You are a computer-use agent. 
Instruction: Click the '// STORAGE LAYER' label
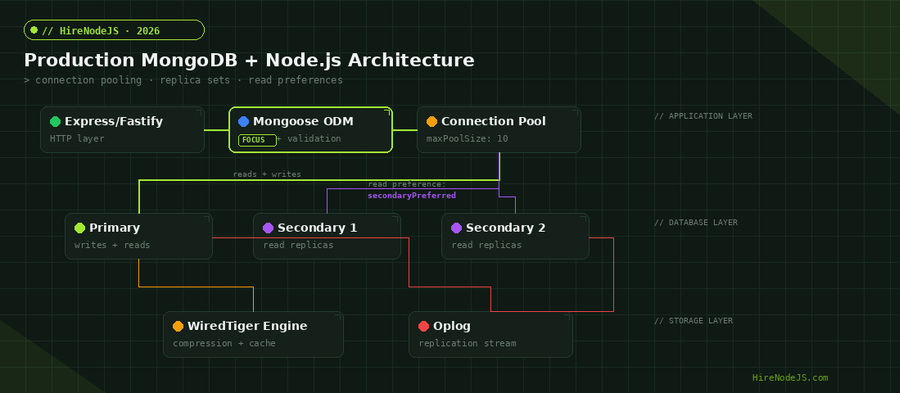[693, 321]
